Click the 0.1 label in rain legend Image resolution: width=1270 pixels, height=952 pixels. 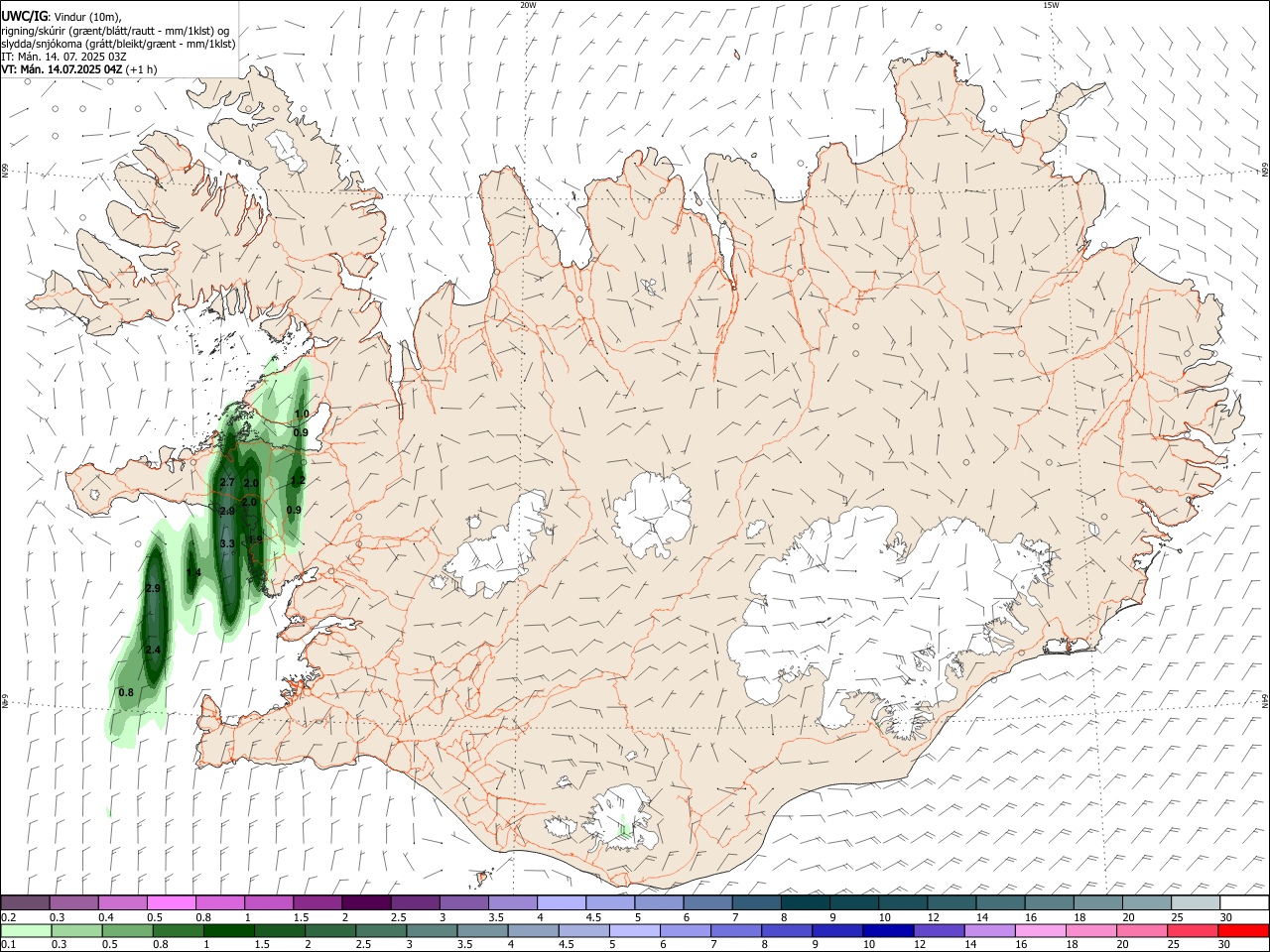(7, 945)
